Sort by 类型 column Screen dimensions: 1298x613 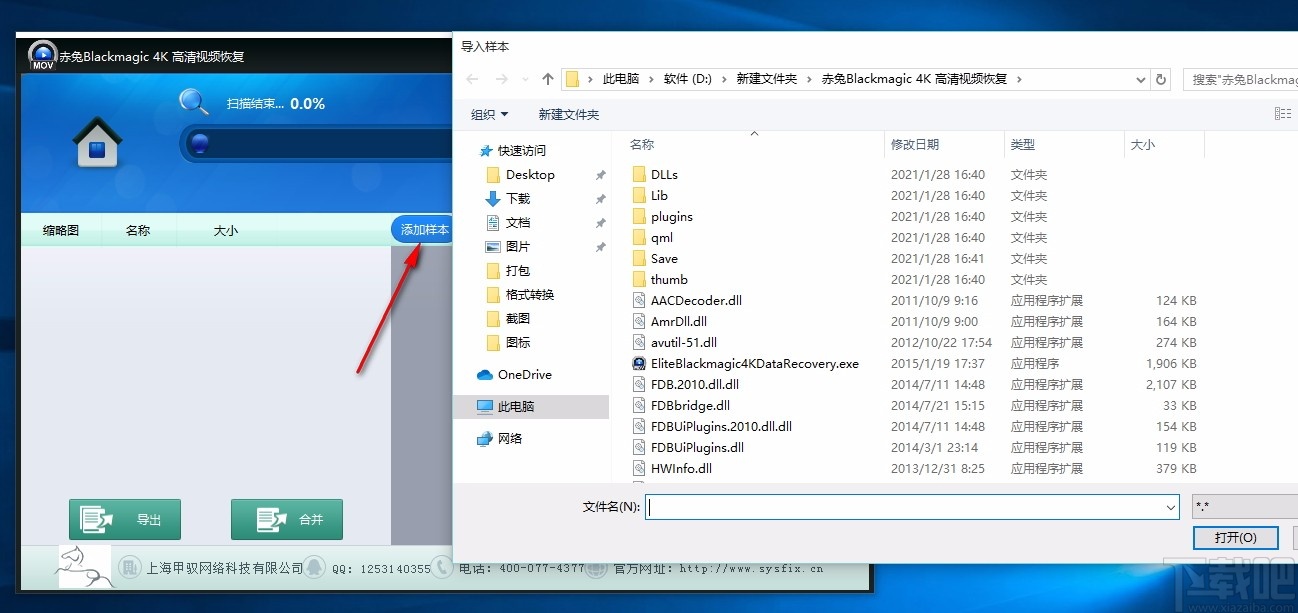1022,145
